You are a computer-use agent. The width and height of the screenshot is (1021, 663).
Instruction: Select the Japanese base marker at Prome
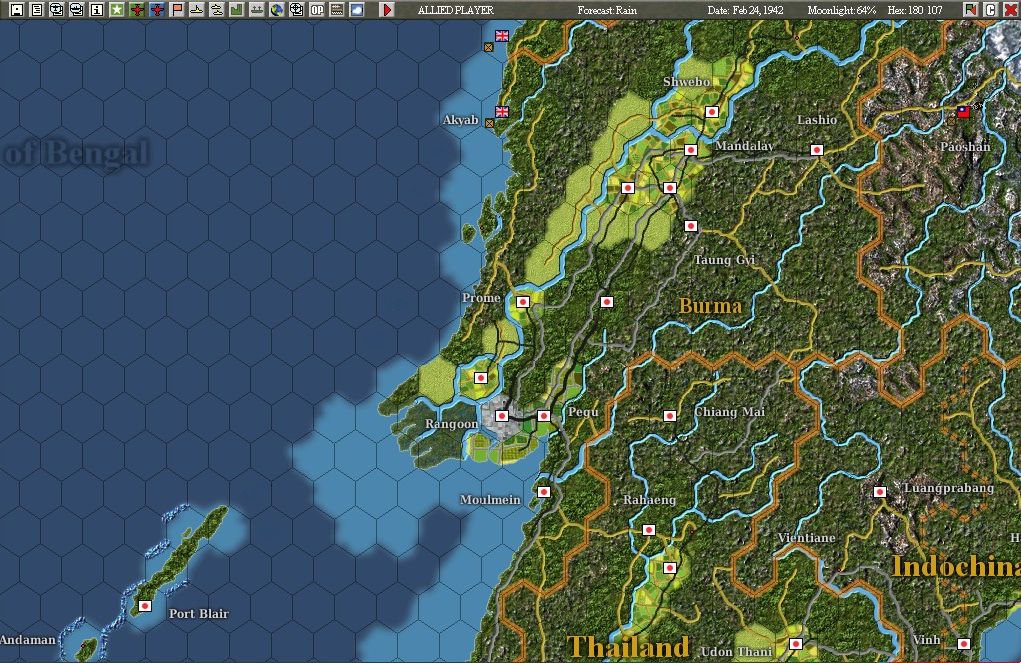[523, 302]
